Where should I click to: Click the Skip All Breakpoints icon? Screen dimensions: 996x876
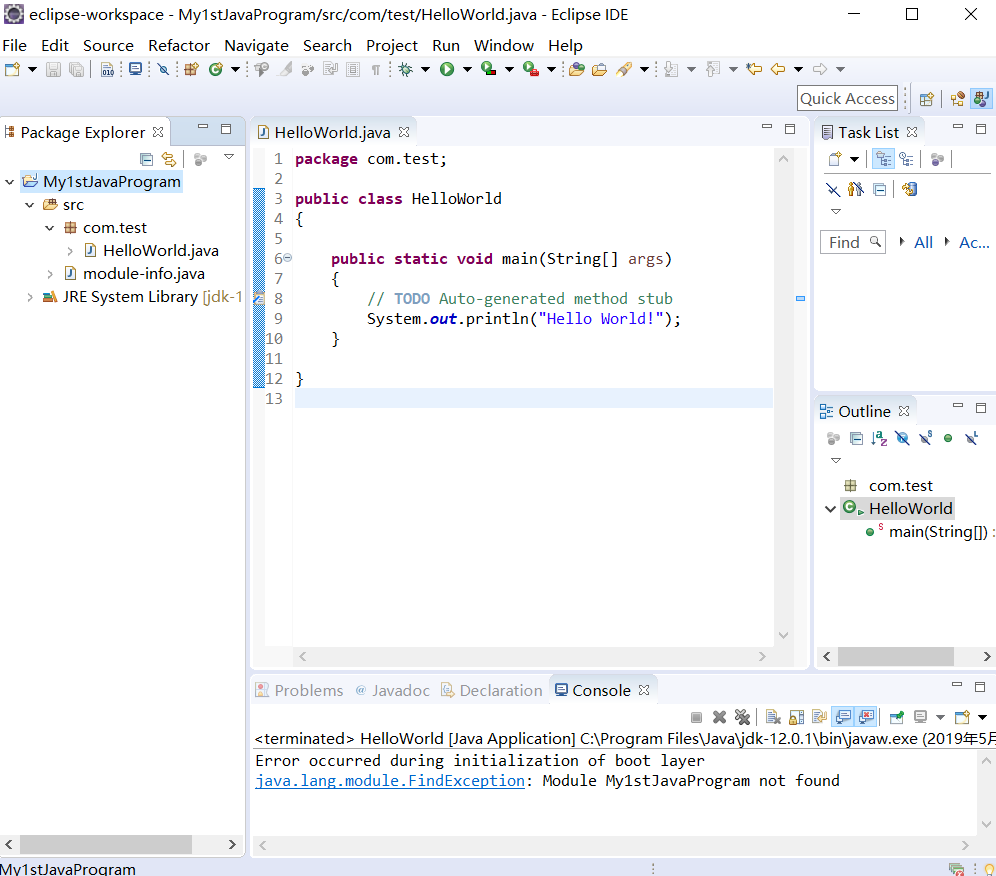point(163,69)
